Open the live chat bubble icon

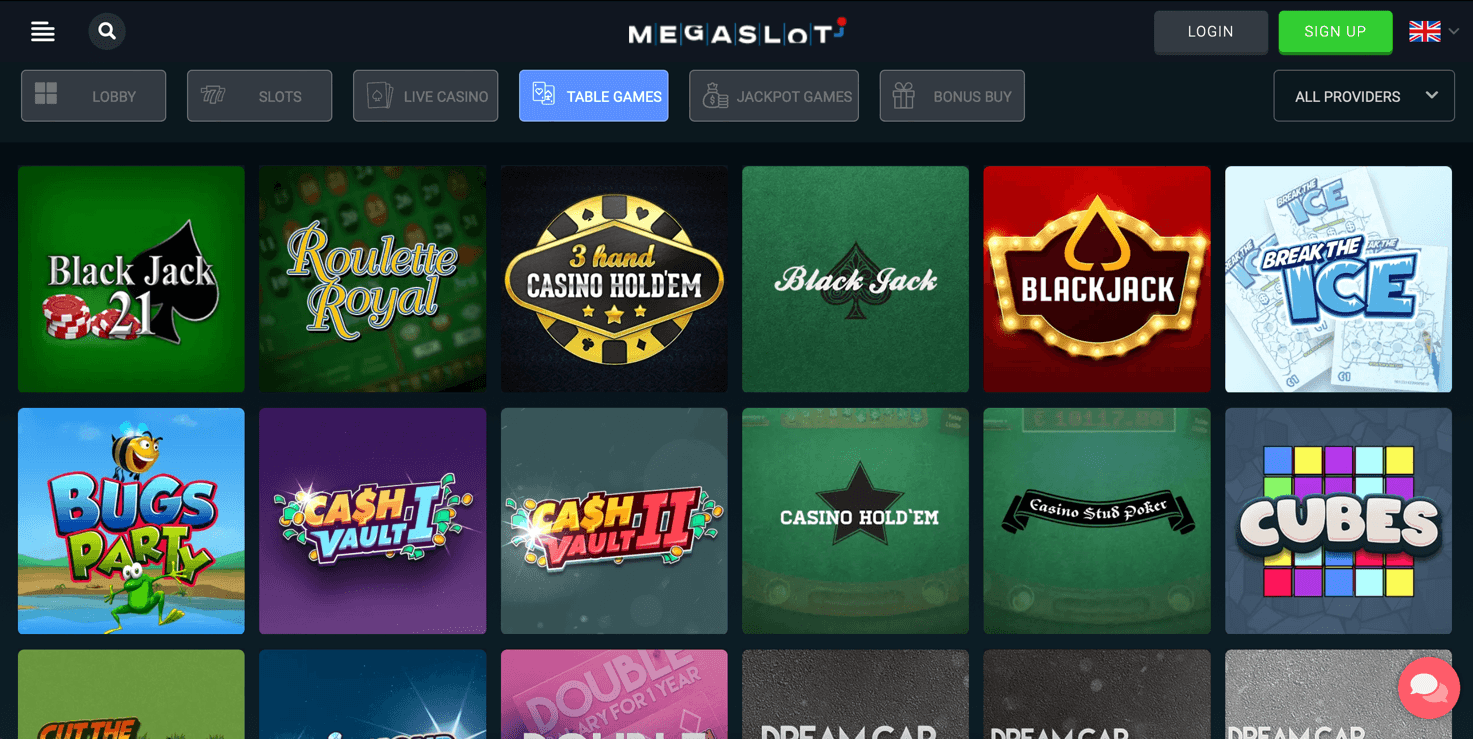1428,688
